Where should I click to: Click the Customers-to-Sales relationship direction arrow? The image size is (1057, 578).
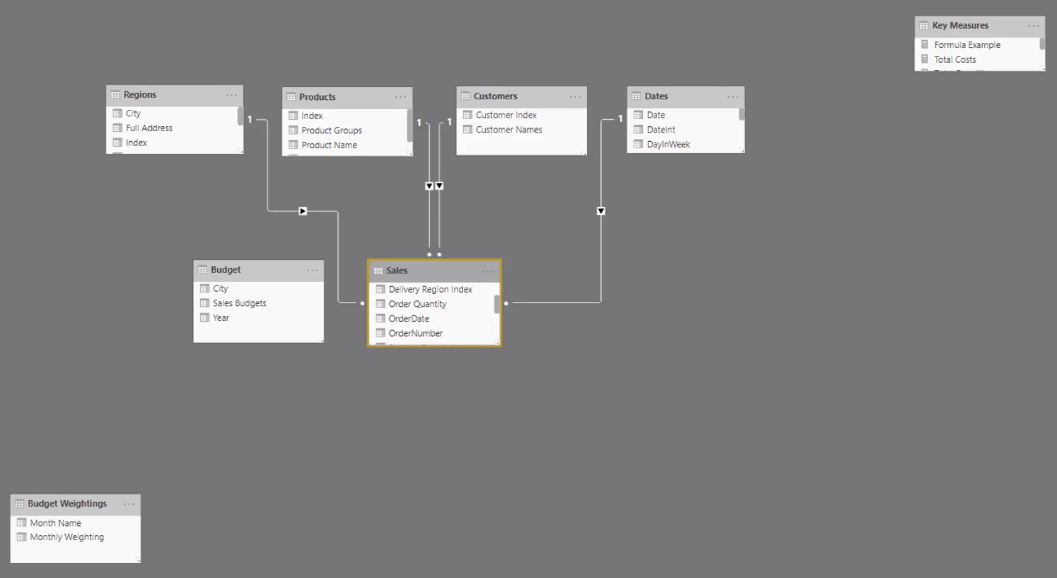[440, 185]
